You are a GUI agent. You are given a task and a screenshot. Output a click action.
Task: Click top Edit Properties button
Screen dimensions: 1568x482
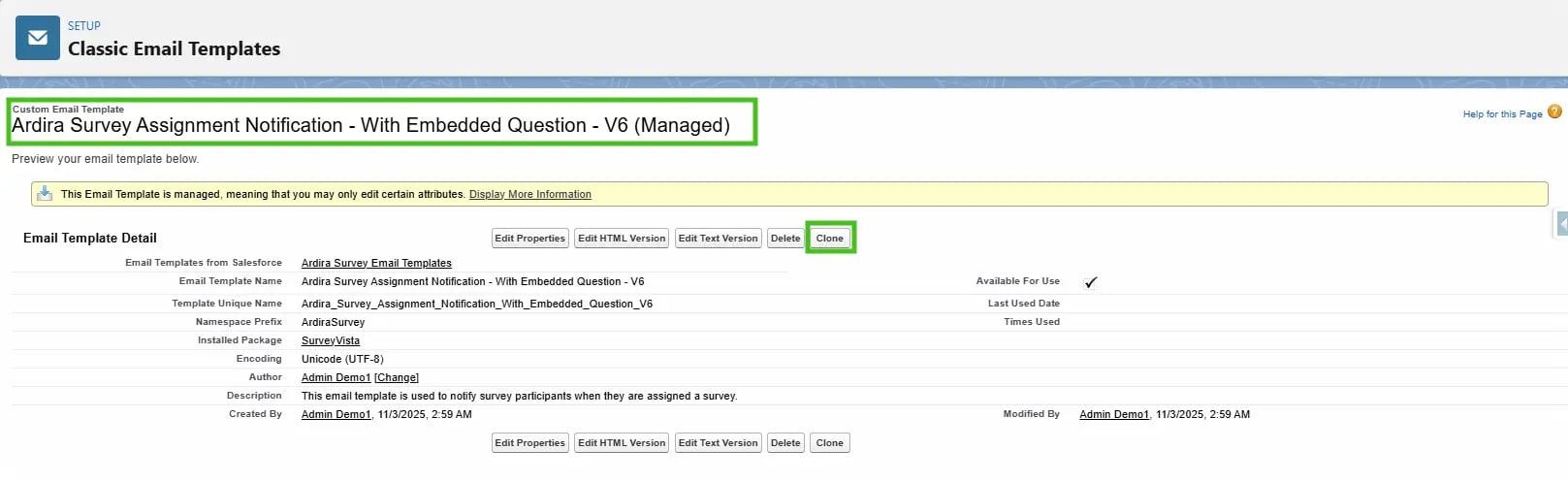(529, 239)
